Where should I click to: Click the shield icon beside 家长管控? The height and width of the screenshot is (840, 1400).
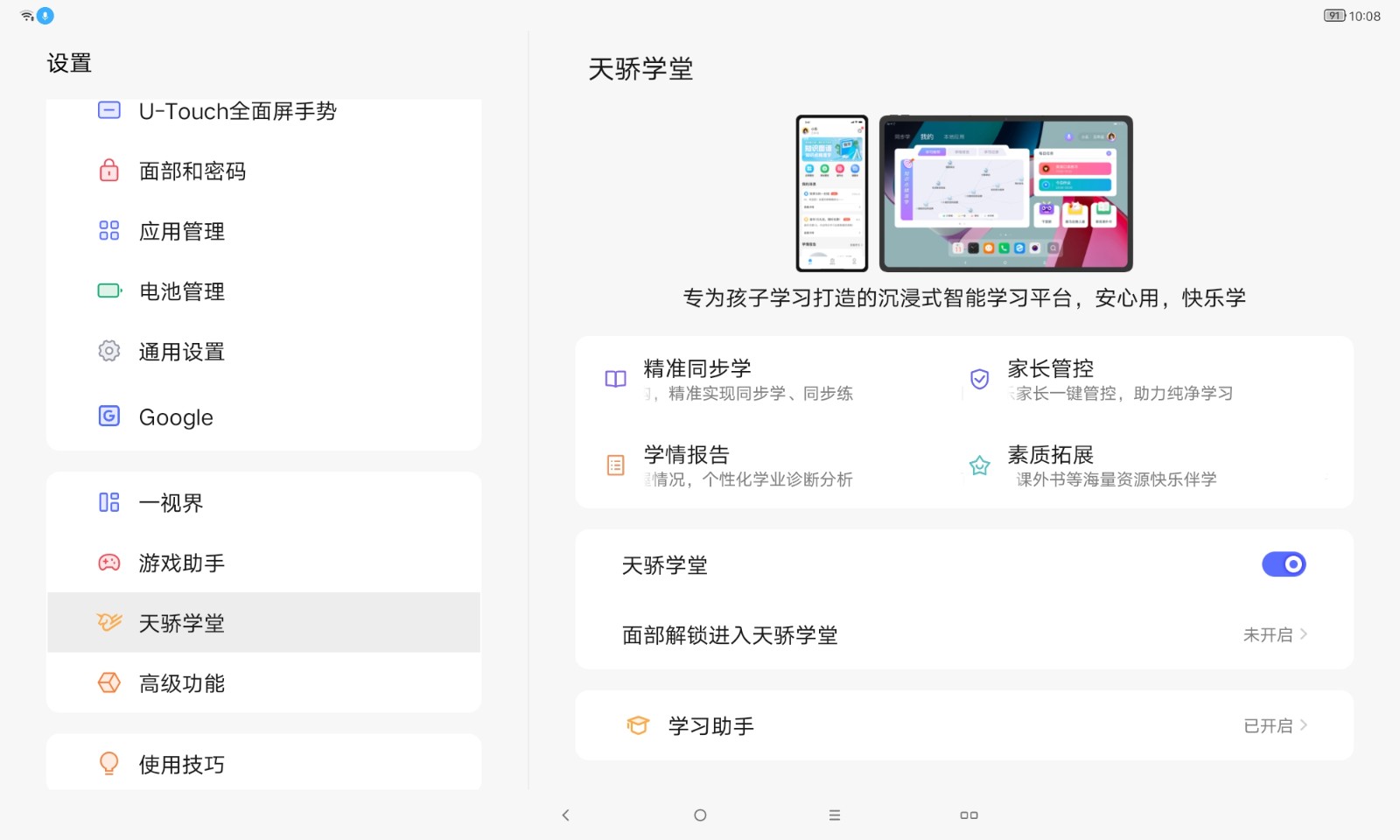980,379
